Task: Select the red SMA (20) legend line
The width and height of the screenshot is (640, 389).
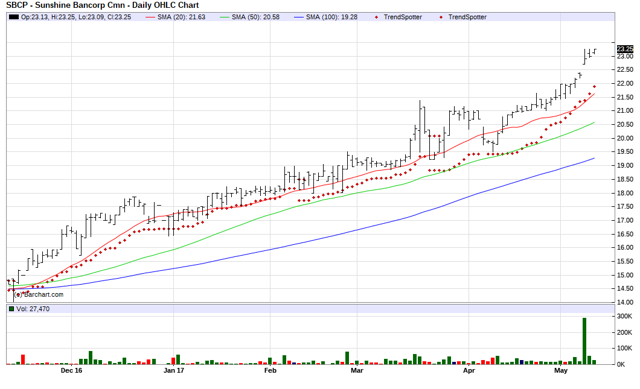Action: click(151, 17)
